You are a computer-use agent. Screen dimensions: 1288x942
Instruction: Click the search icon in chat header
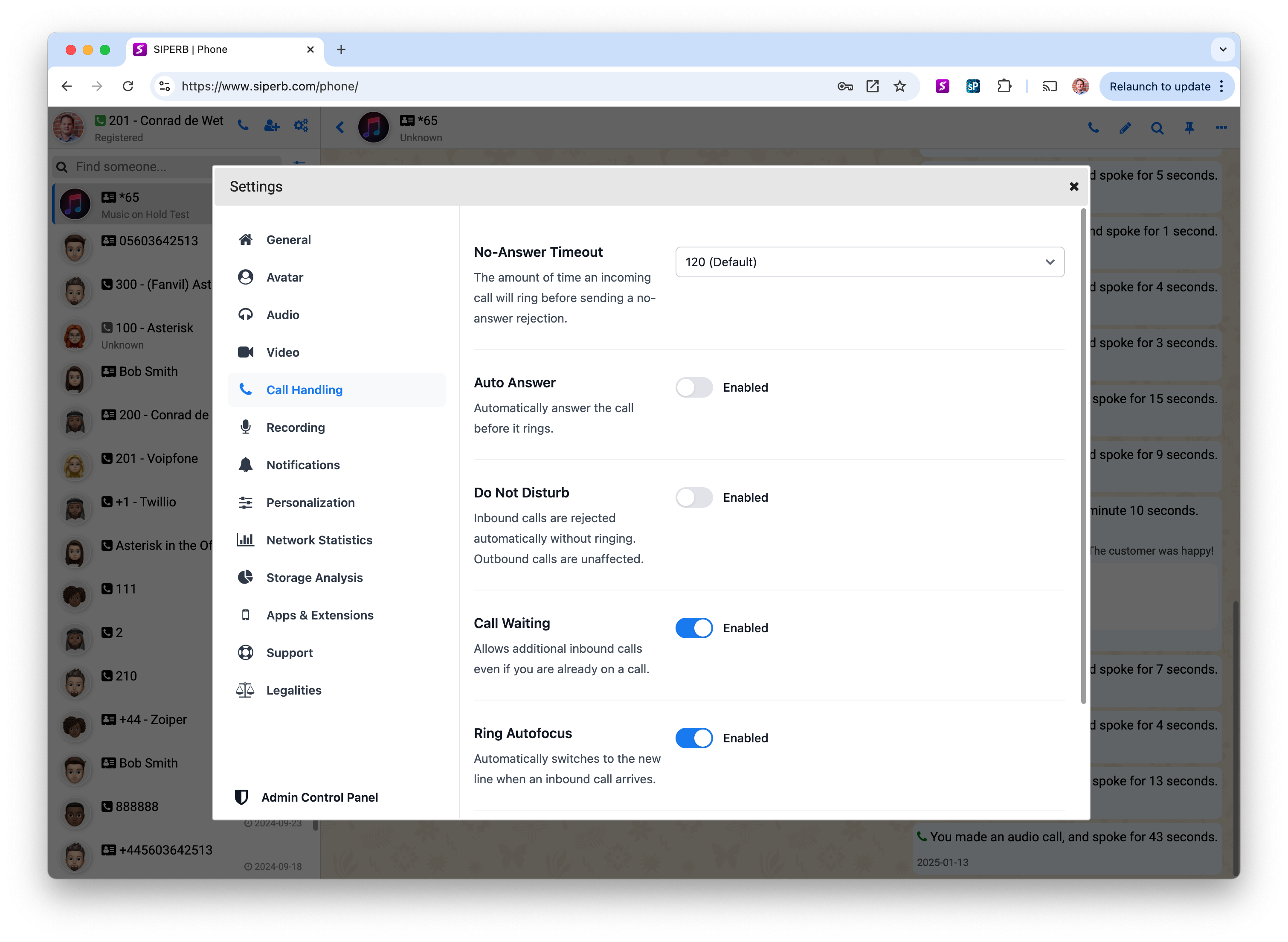click(1157, 128)
